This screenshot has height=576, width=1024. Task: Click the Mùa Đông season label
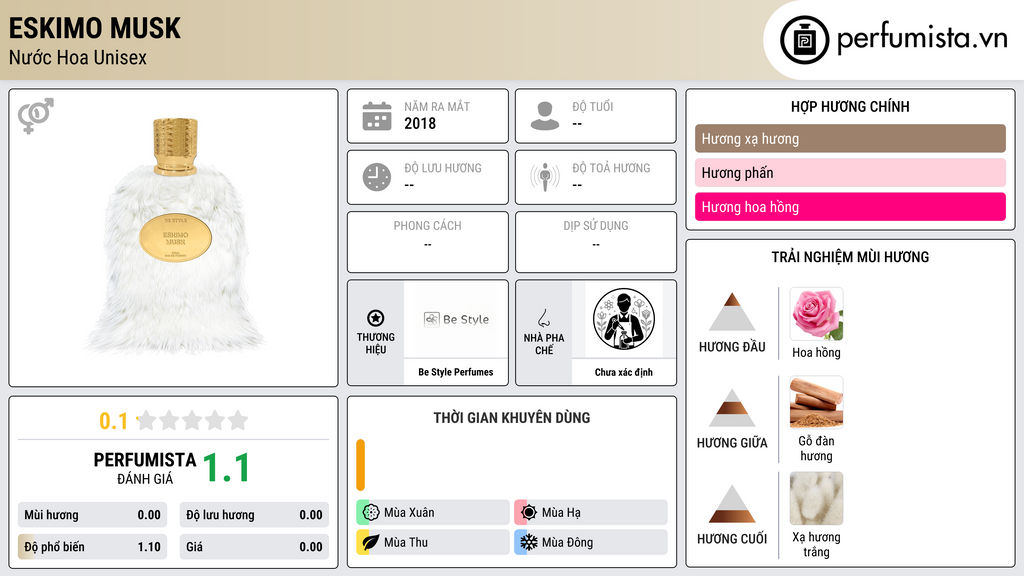(x=568, y=542)
